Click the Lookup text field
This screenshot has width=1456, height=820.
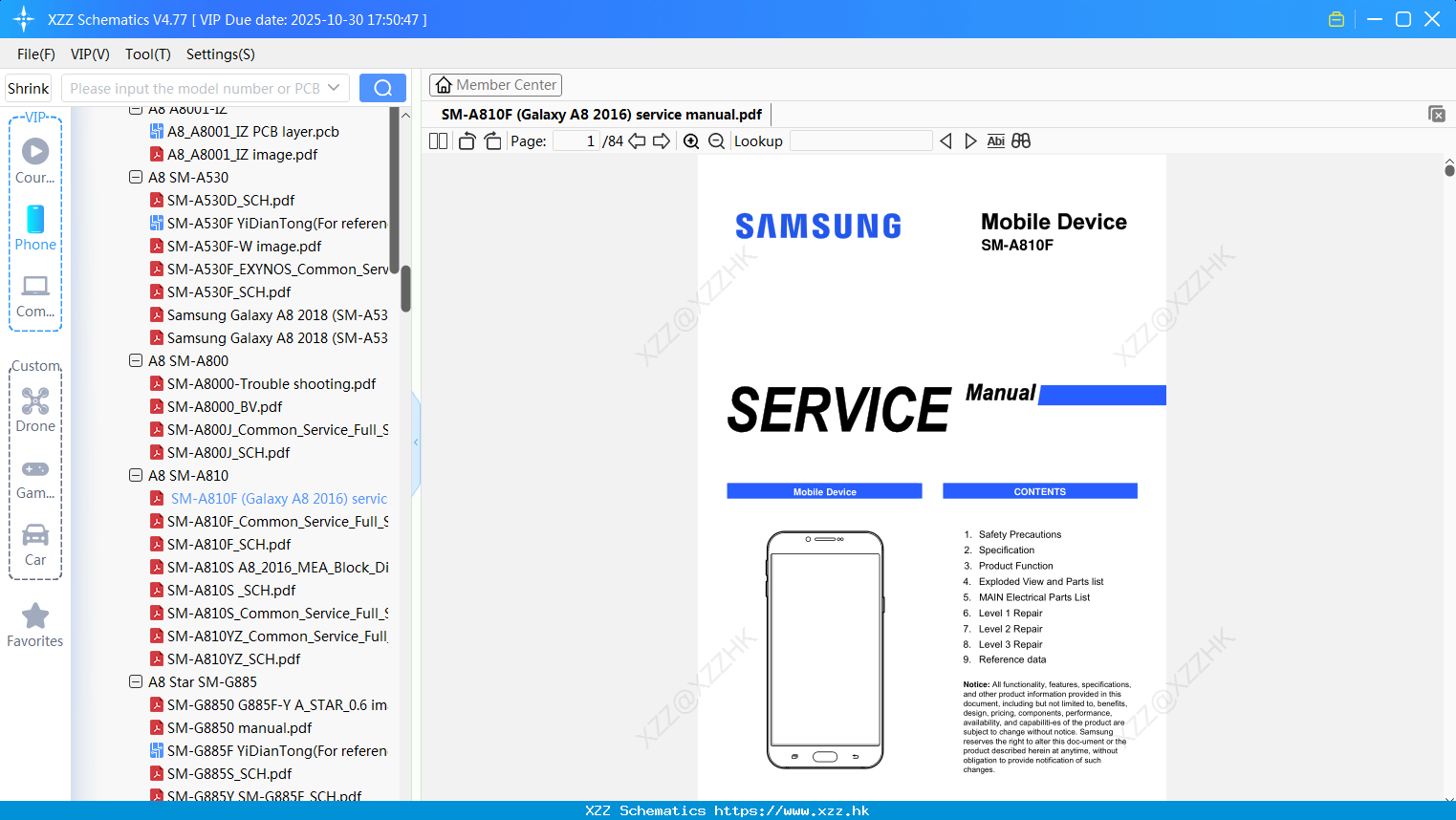pos(861,141)
